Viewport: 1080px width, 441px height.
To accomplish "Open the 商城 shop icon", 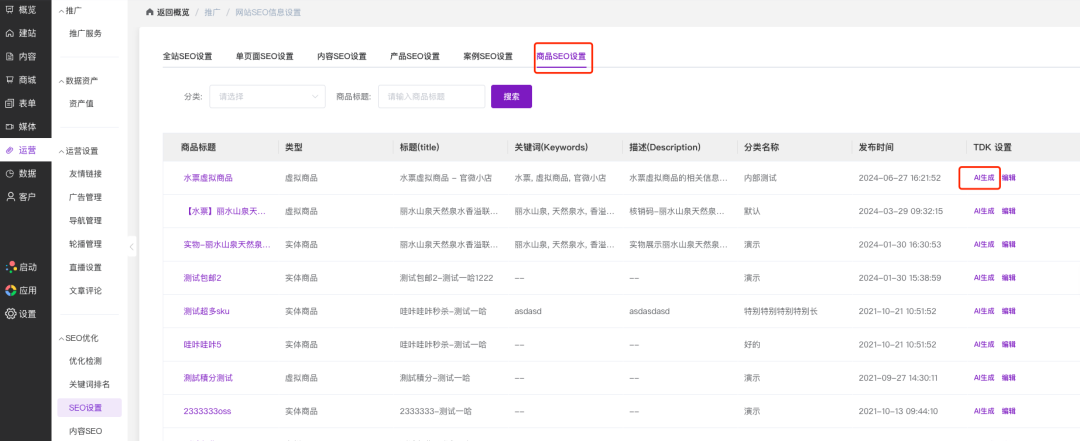I will pyautogui.click(x=10, y=80).
